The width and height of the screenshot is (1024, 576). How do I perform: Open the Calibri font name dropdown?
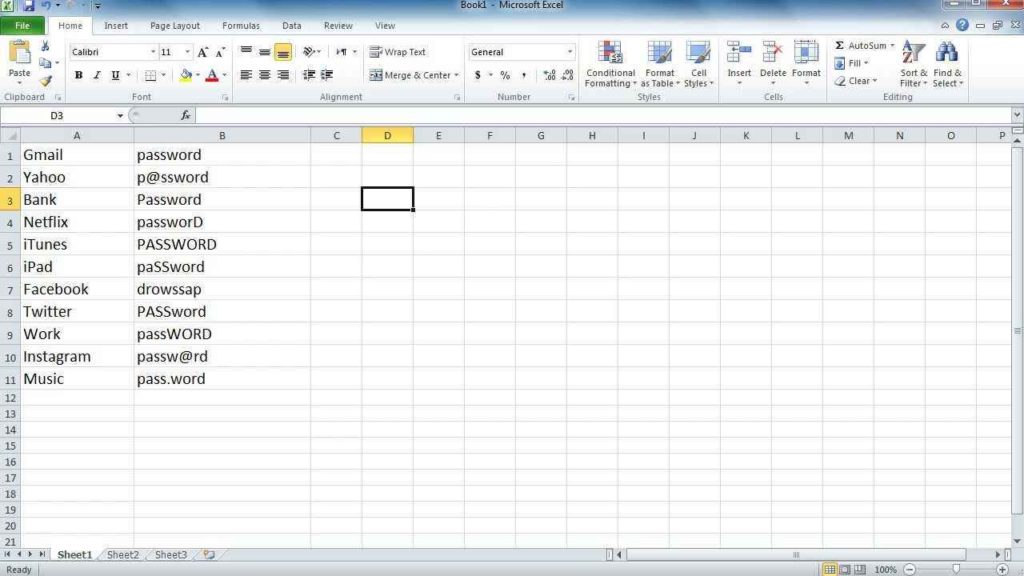(153, 52)
